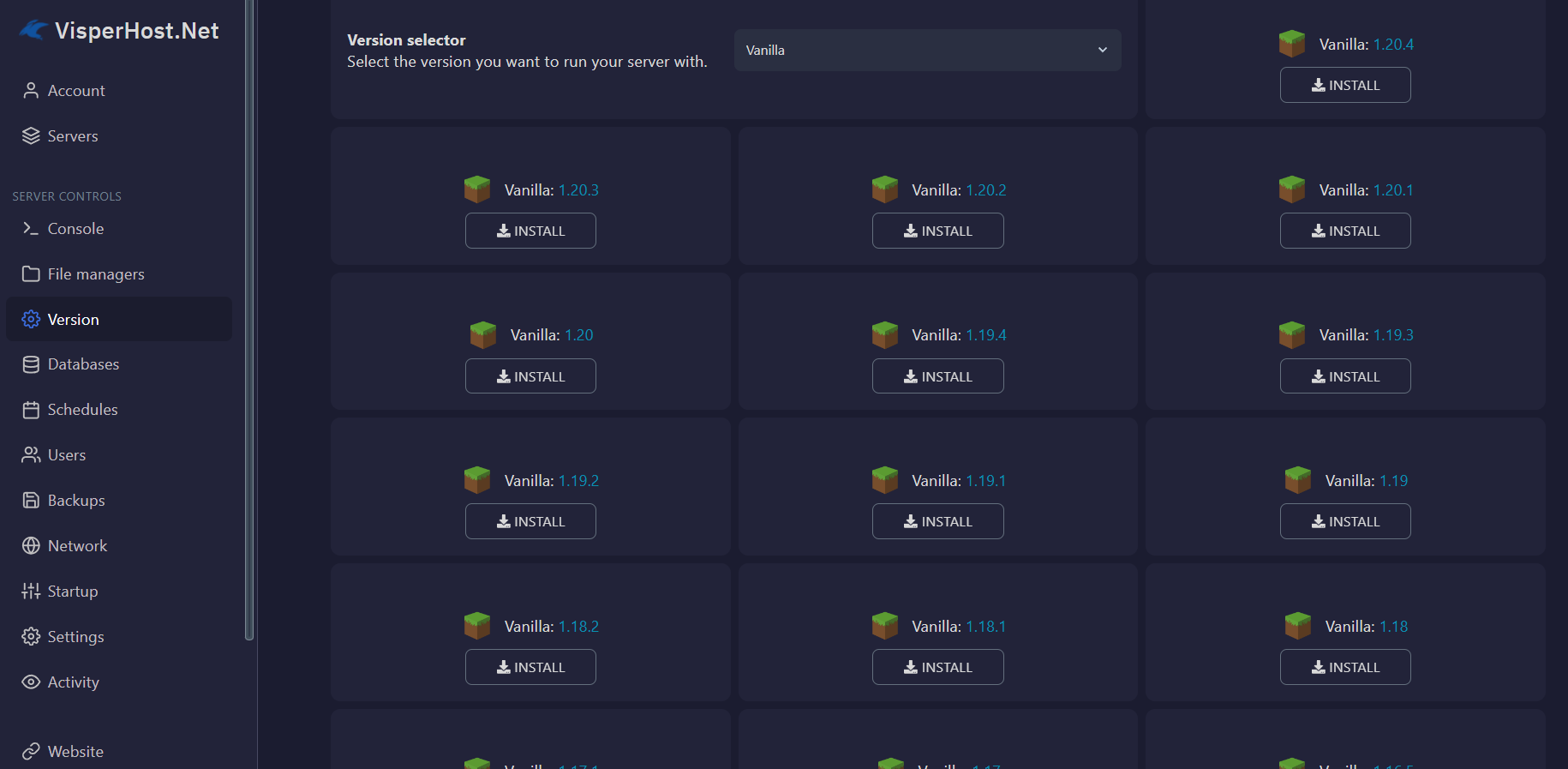Click the VisperHost.Net bird logo
This screenshot has width=1568, height=769.
(x=33, y=31)
